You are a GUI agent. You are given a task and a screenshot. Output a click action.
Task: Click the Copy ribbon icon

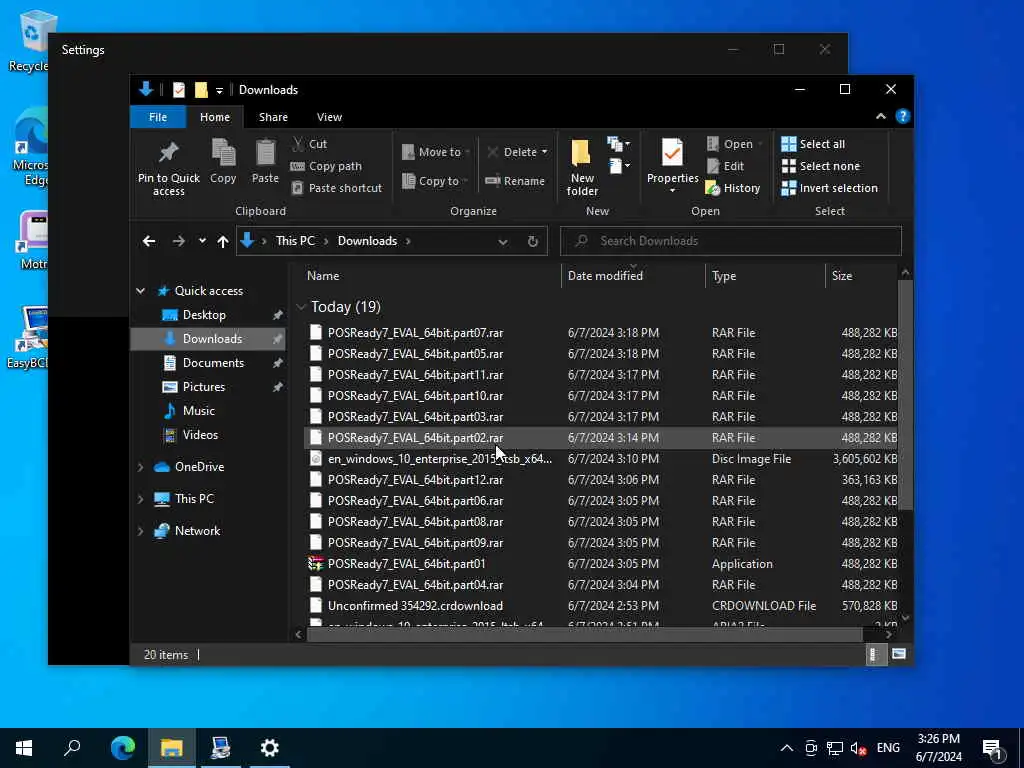223,161
